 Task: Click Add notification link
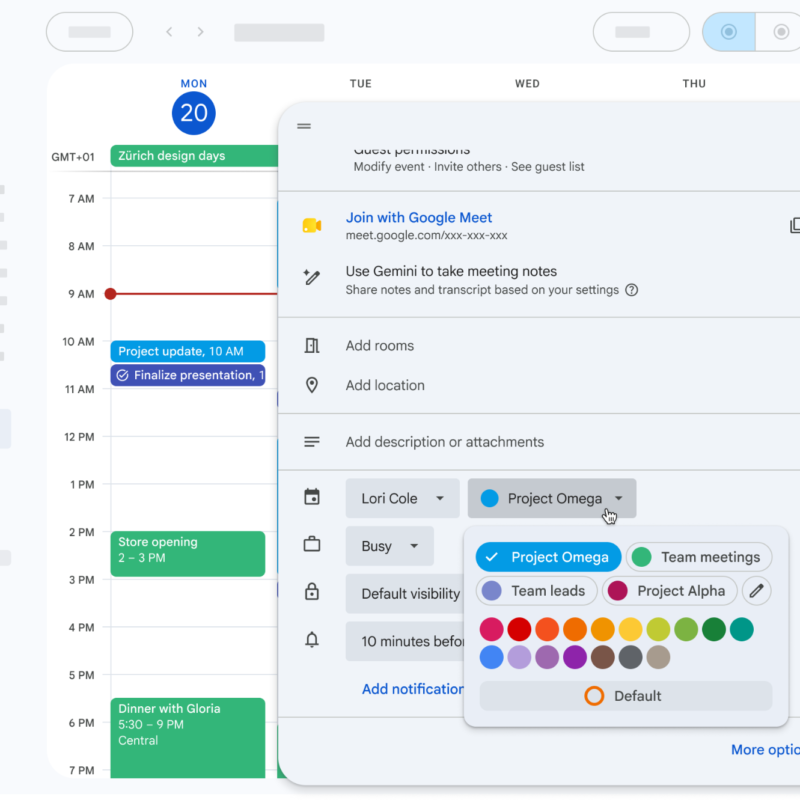[413, 689]
